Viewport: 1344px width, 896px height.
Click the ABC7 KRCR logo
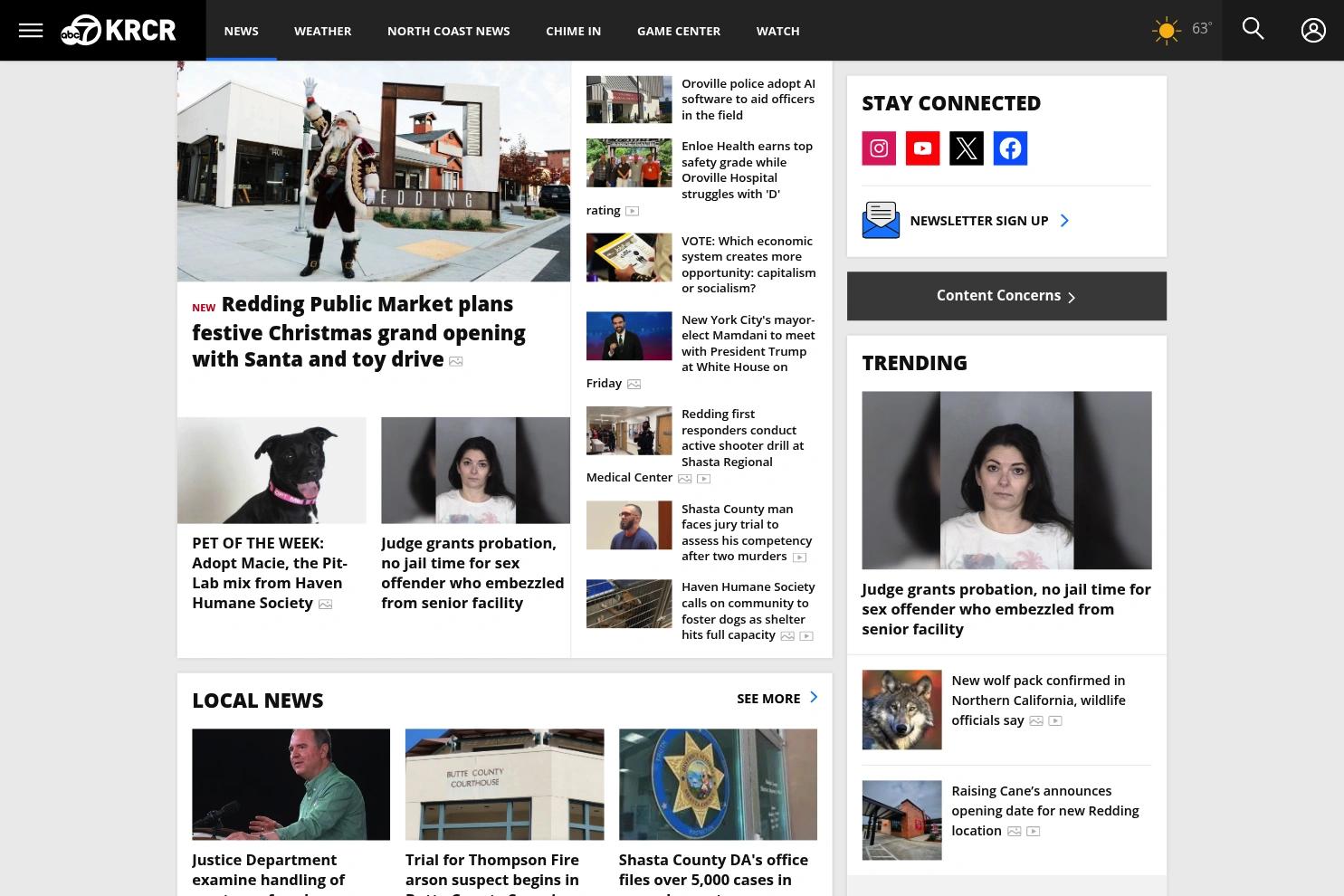(119, 30)
